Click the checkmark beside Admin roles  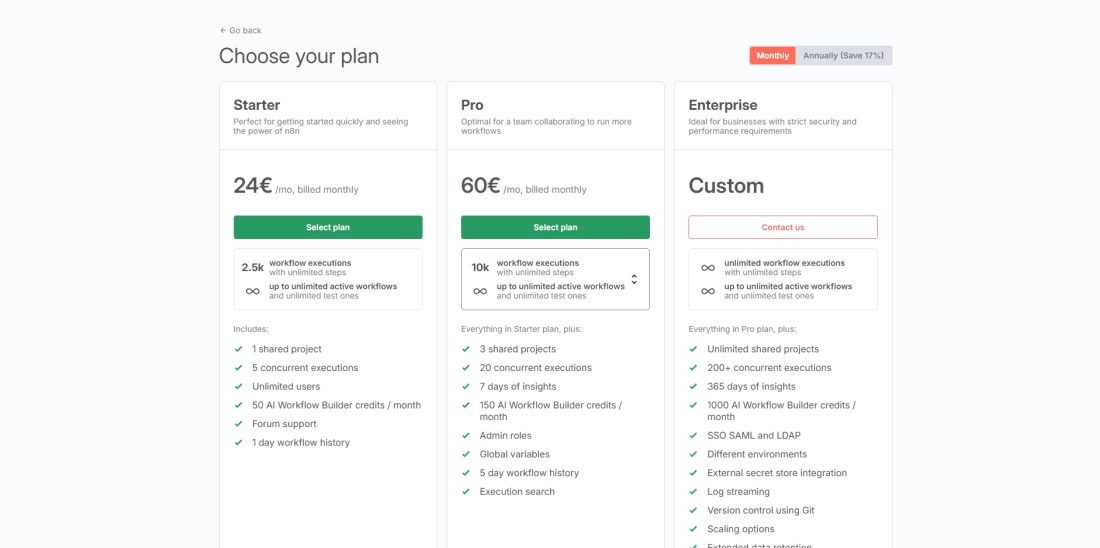tap(466, 436)
